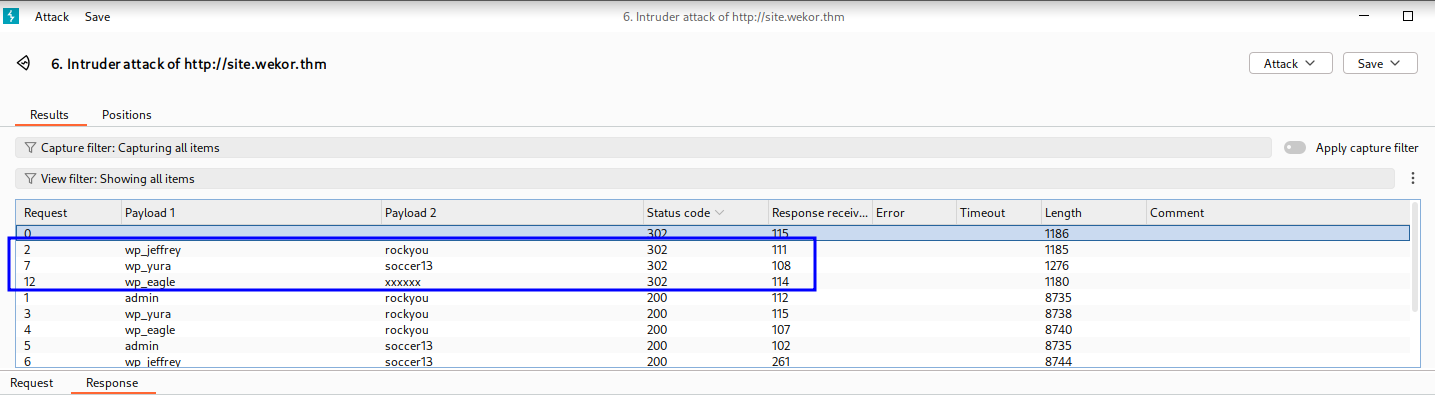Select the Response tab
The height and width of the screenshot is (400, 1435).
112,383
